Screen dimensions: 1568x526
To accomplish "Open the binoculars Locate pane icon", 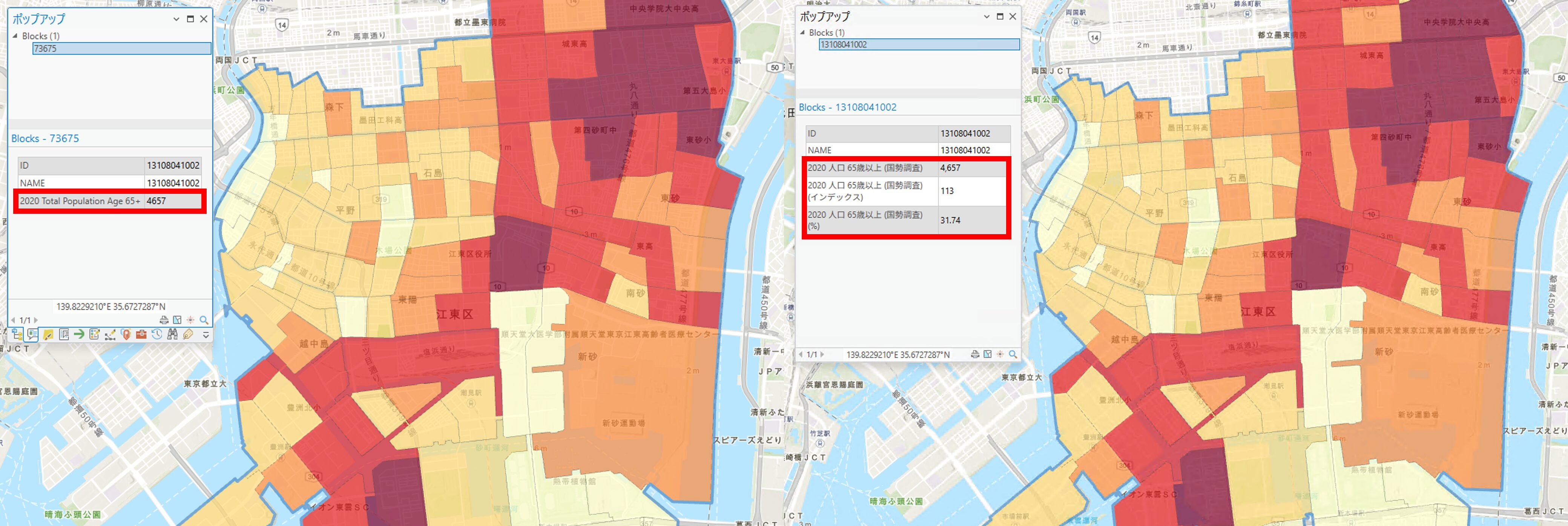I will tap(173, 334).
